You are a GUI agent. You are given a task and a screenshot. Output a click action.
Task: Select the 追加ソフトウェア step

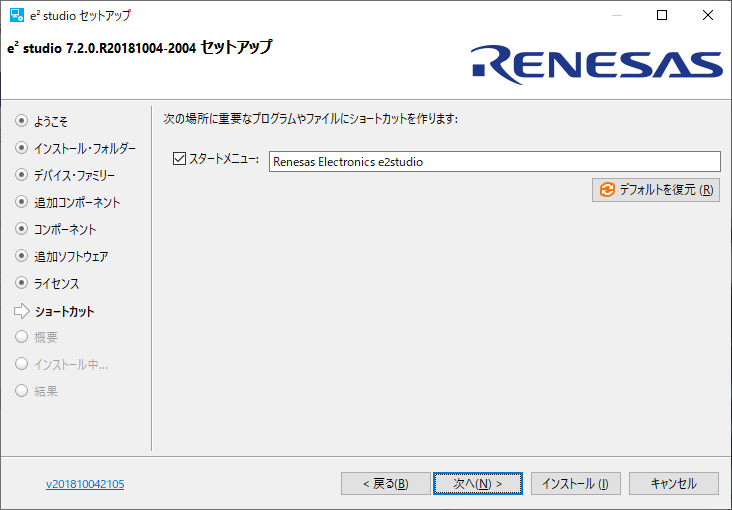pos(71,256)
